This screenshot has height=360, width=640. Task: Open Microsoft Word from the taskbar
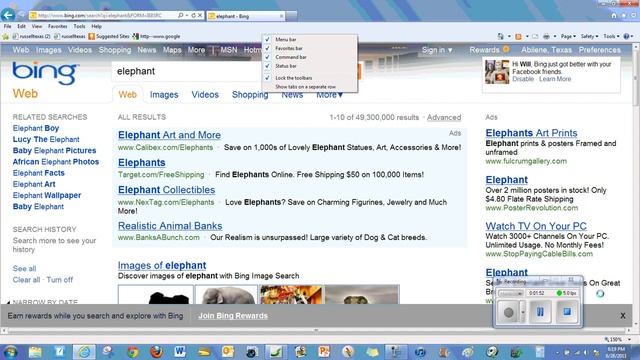(180, 351)
